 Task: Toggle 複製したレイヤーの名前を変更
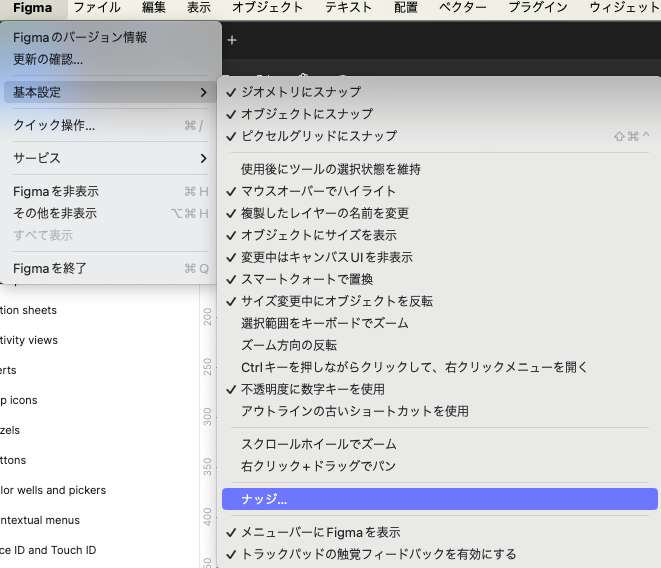[x=440, y=213]
